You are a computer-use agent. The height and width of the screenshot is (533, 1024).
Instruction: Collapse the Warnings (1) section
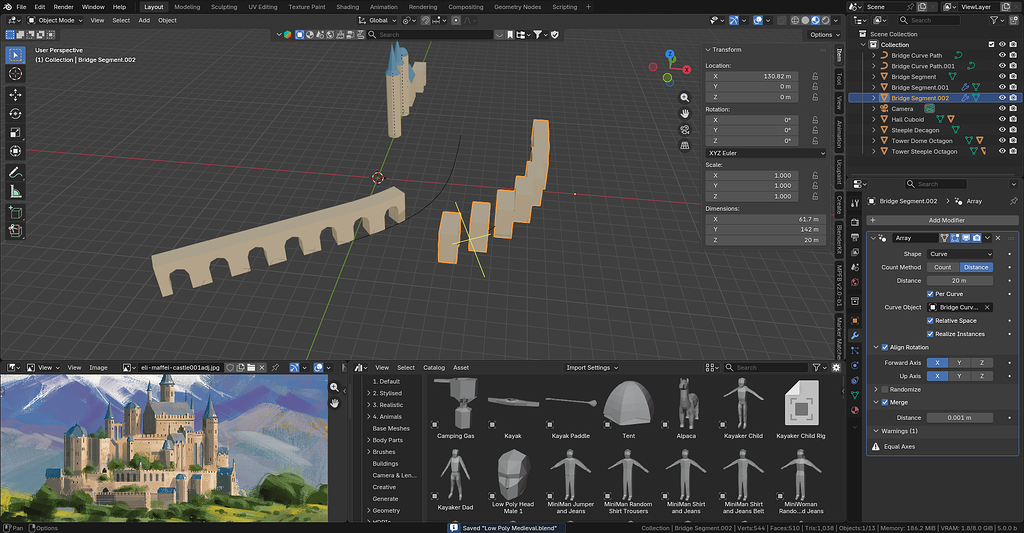click(x=876, y=431)
